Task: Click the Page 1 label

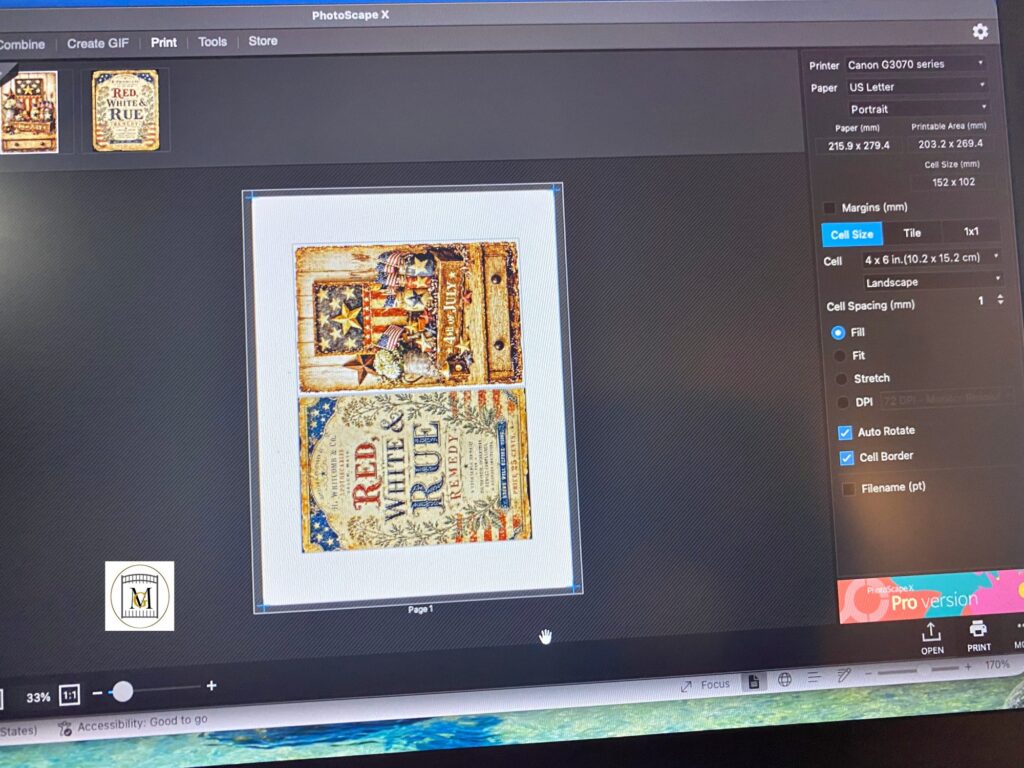Action: [x=421, y=609]
